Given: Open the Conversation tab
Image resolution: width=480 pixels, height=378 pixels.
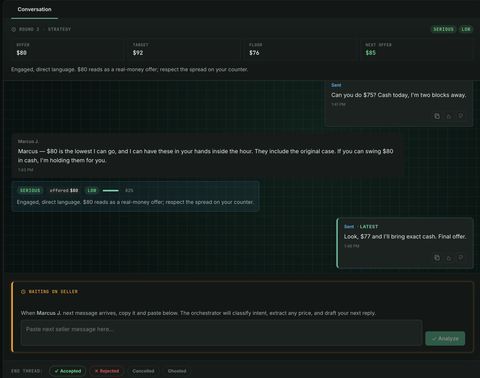Looking at the screenshot, I should point(34,9).
